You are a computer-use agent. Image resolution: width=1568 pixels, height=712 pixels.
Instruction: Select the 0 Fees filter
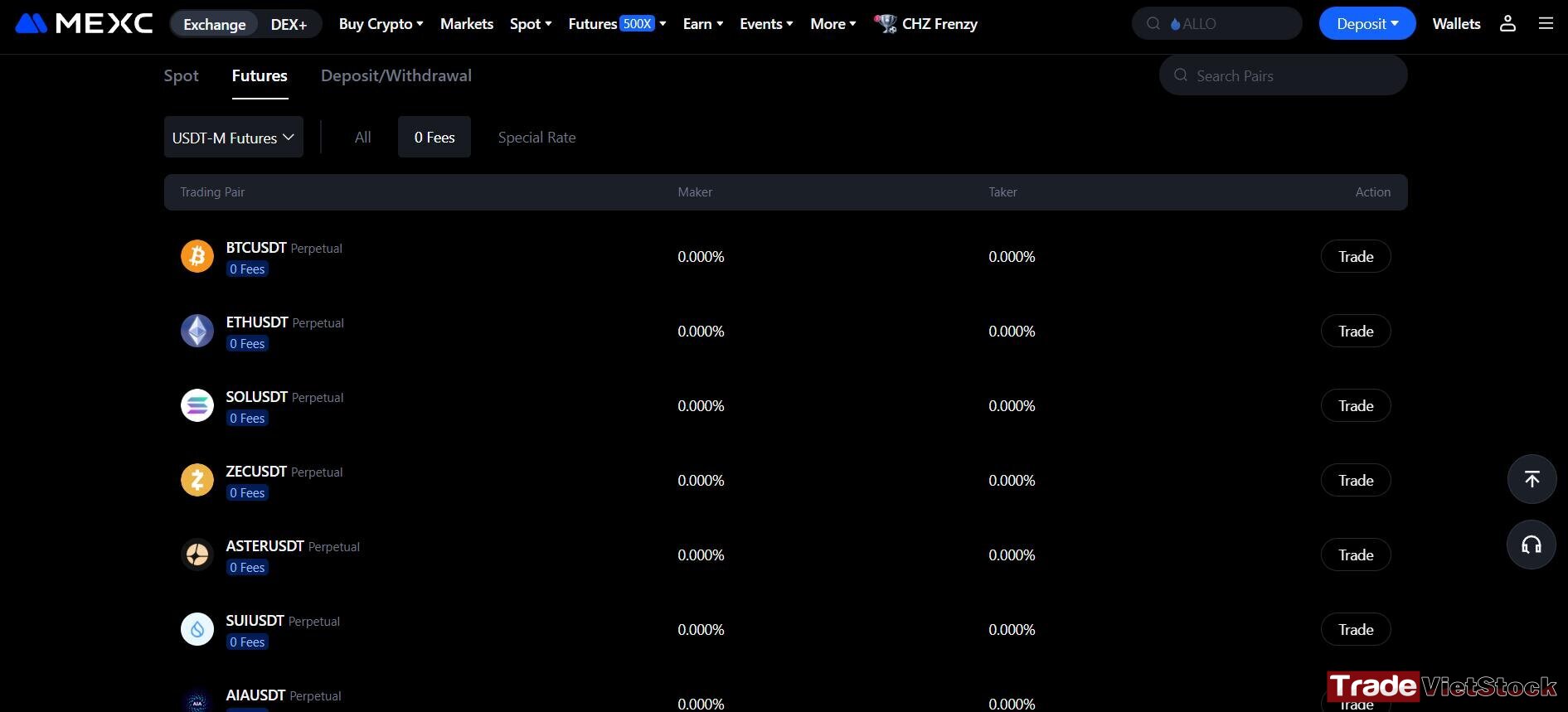[x=434, y=137]
